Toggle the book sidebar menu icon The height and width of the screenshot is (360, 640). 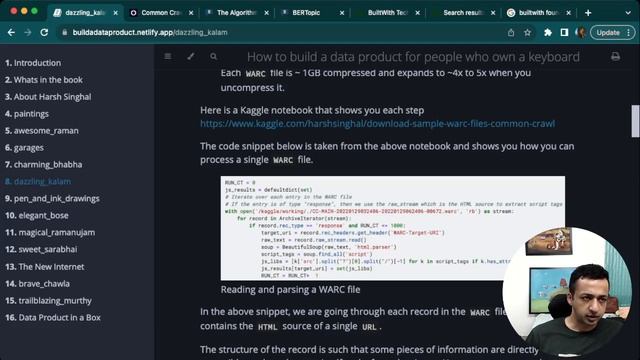click(x=168, y=56)
